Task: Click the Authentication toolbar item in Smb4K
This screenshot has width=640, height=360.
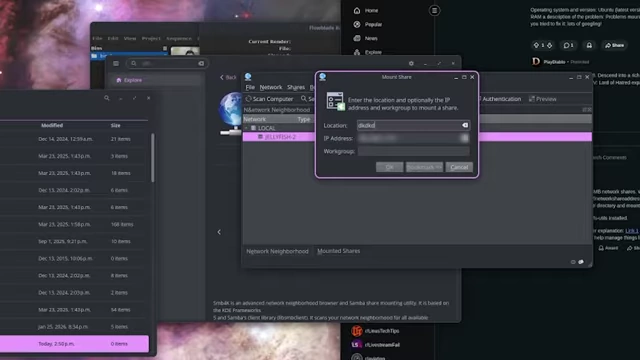Action: pyautogui.click(x=501, y=99)
